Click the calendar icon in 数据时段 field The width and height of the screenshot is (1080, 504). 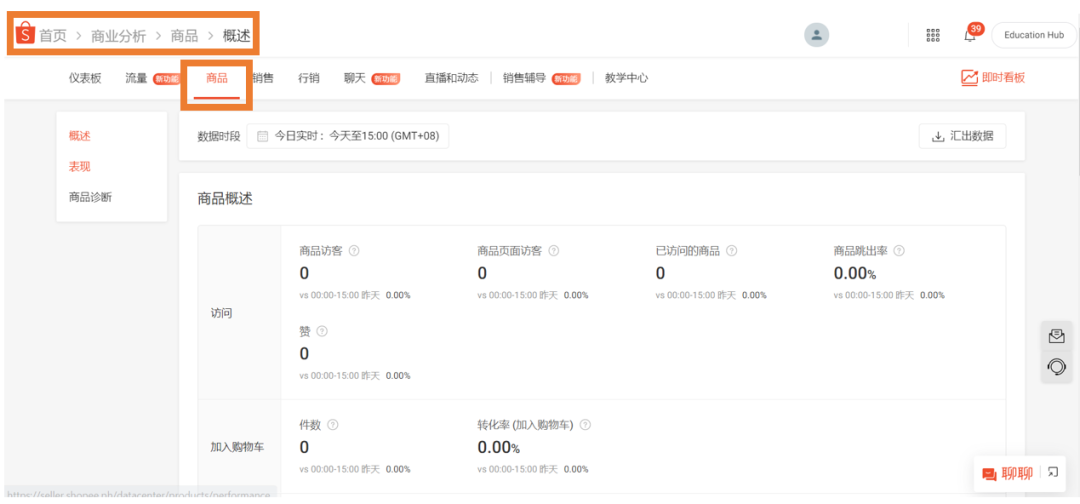pyautogui.click(x=262, y=136)
